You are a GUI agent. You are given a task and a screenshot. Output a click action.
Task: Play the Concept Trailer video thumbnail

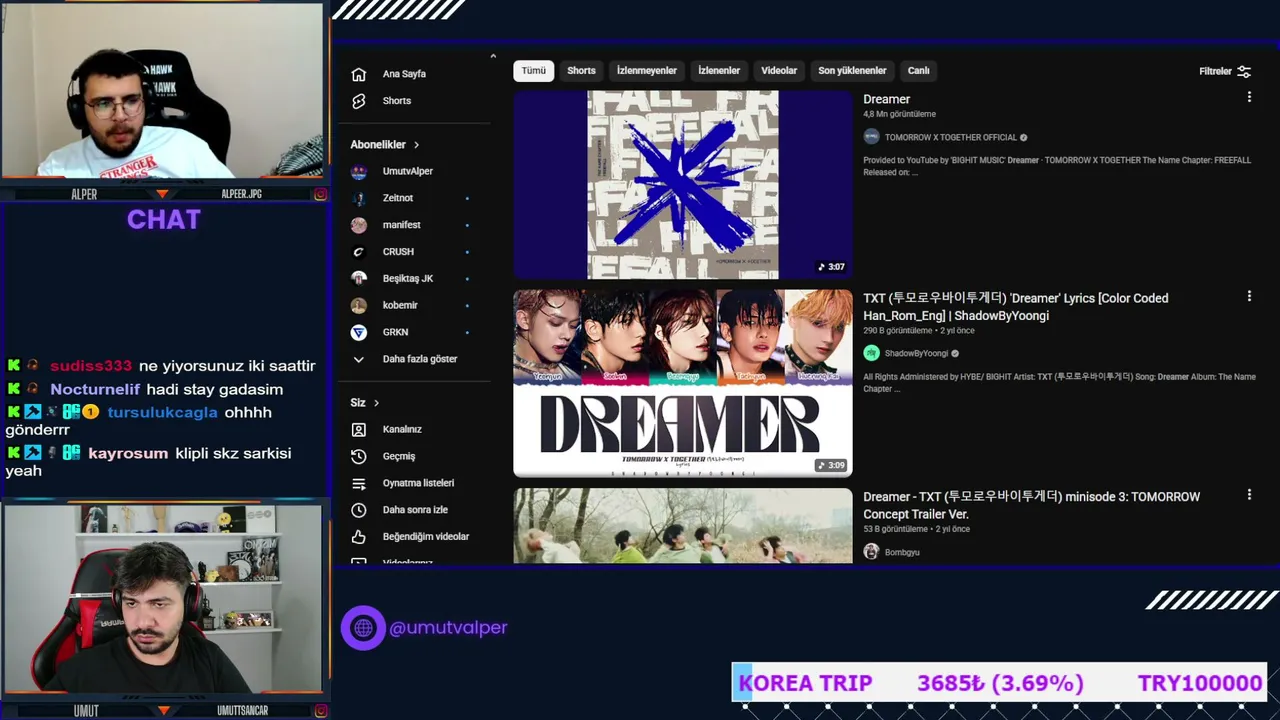click(x=683, y=526)
